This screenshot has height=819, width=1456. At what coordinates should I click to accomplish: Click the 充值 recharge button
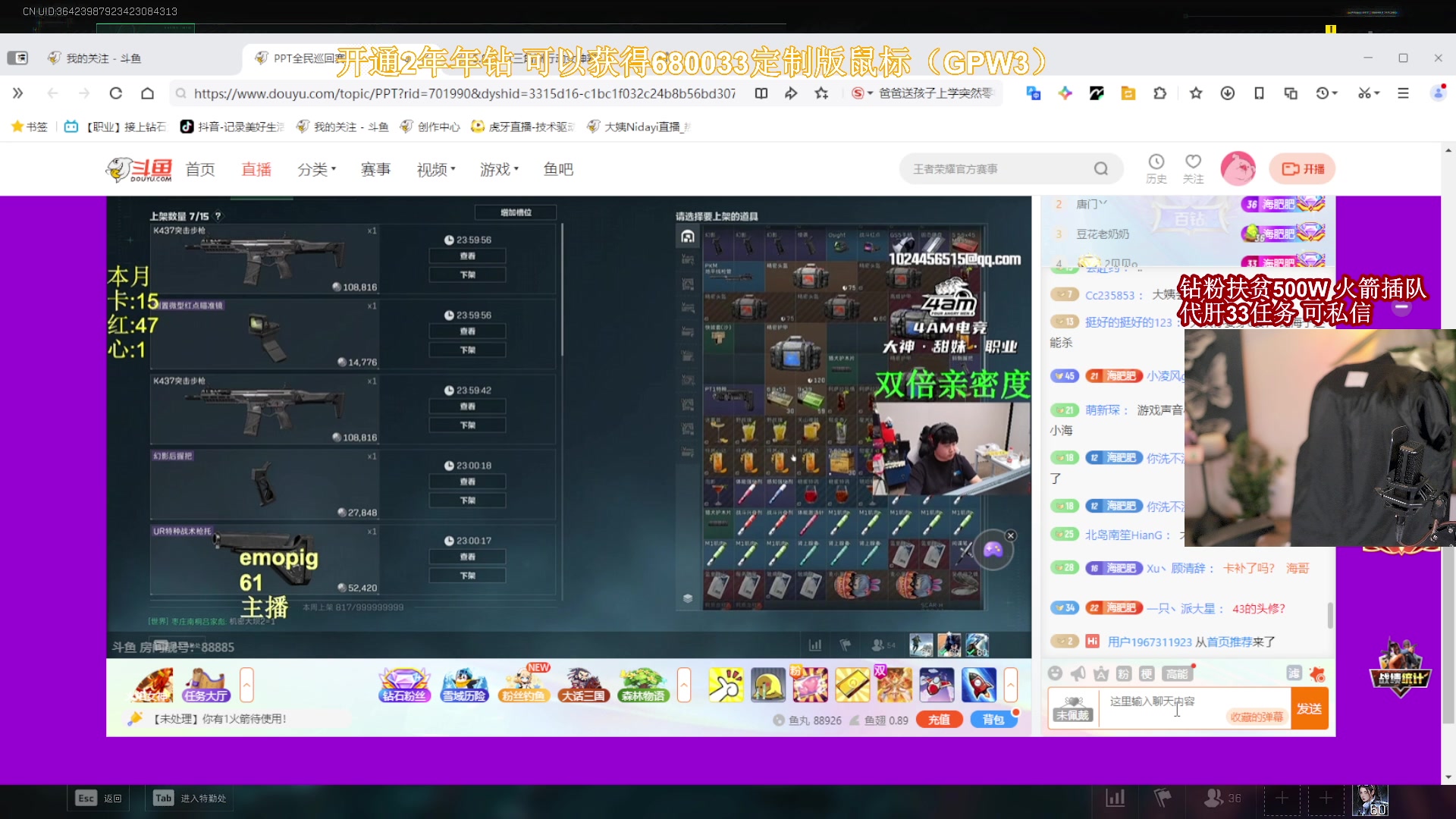[x=939, y=720]
